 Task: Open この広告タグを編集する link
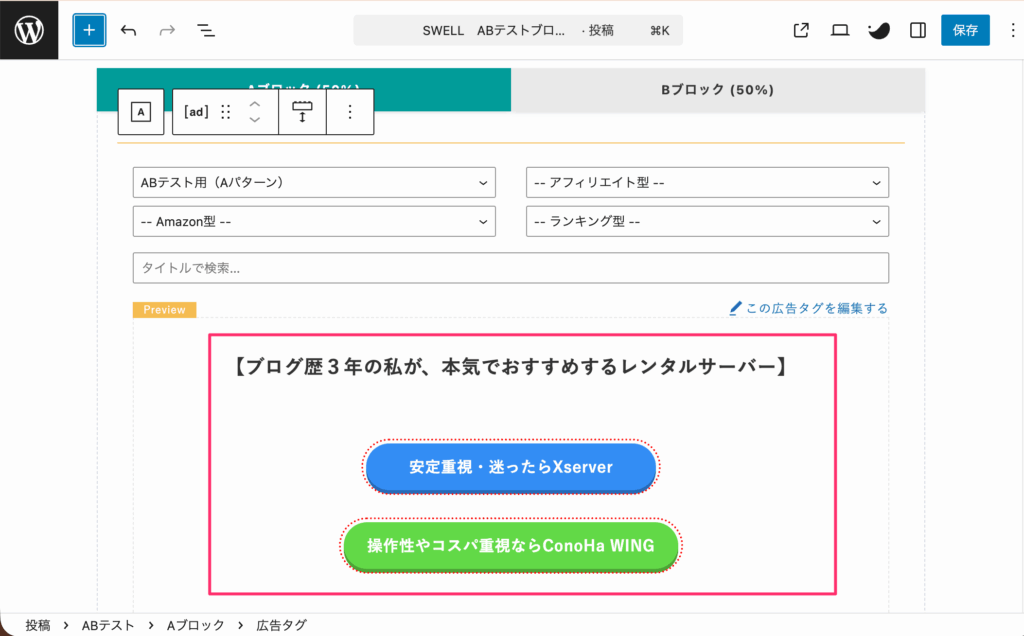click(x=812, y=308)
